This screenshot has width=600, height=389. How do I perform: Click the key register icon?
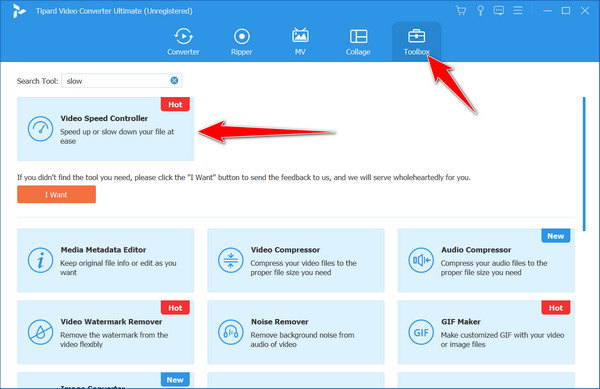coord(480,10)
